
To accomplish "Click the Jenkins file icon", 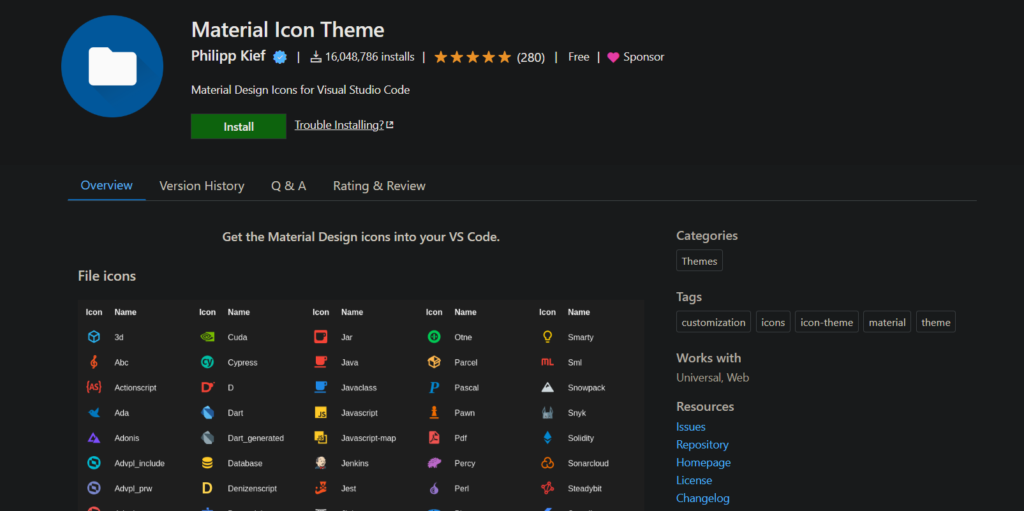I will click(321, 463).
